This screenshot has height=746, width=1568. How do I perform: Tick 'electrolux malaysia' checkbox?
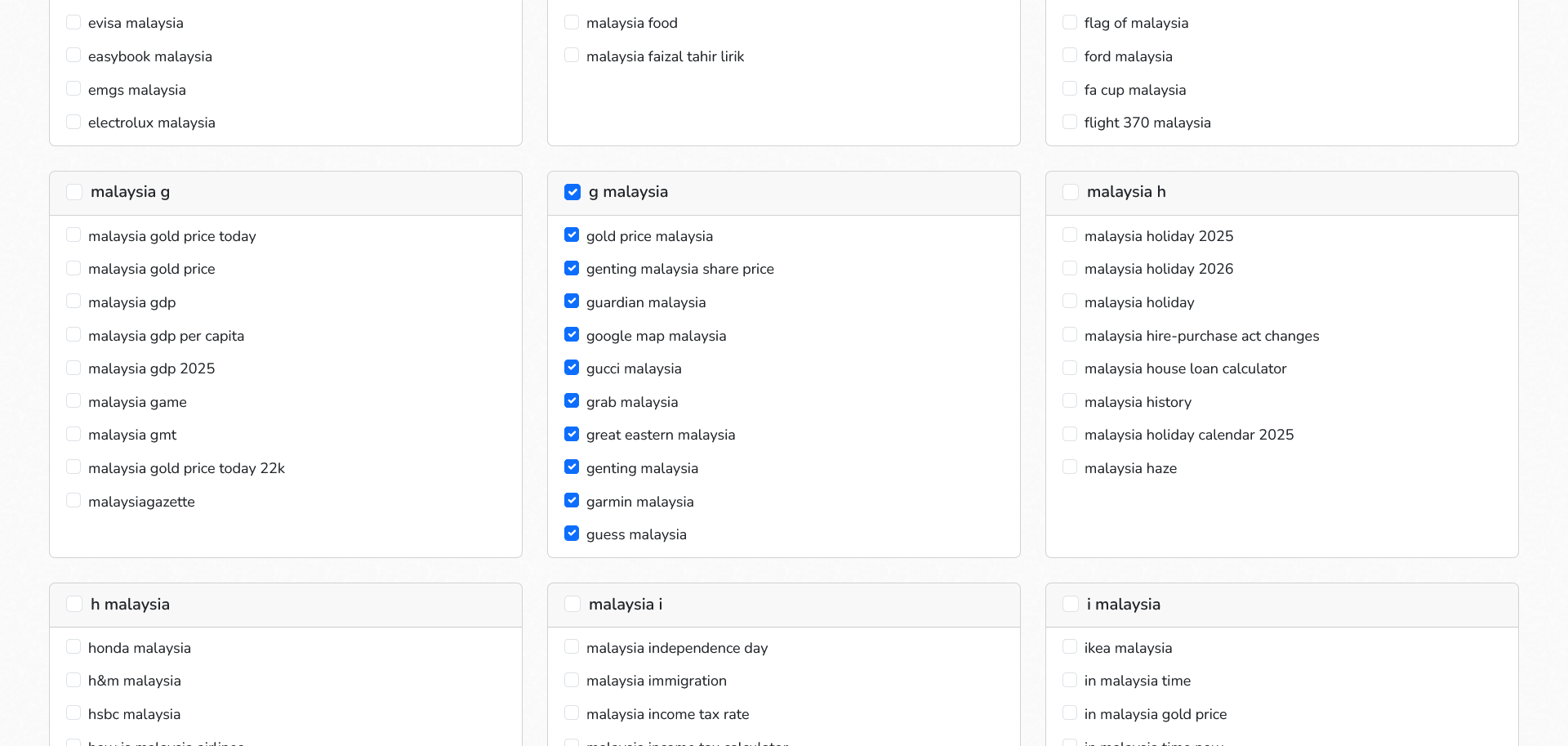[x=73, y=122]
